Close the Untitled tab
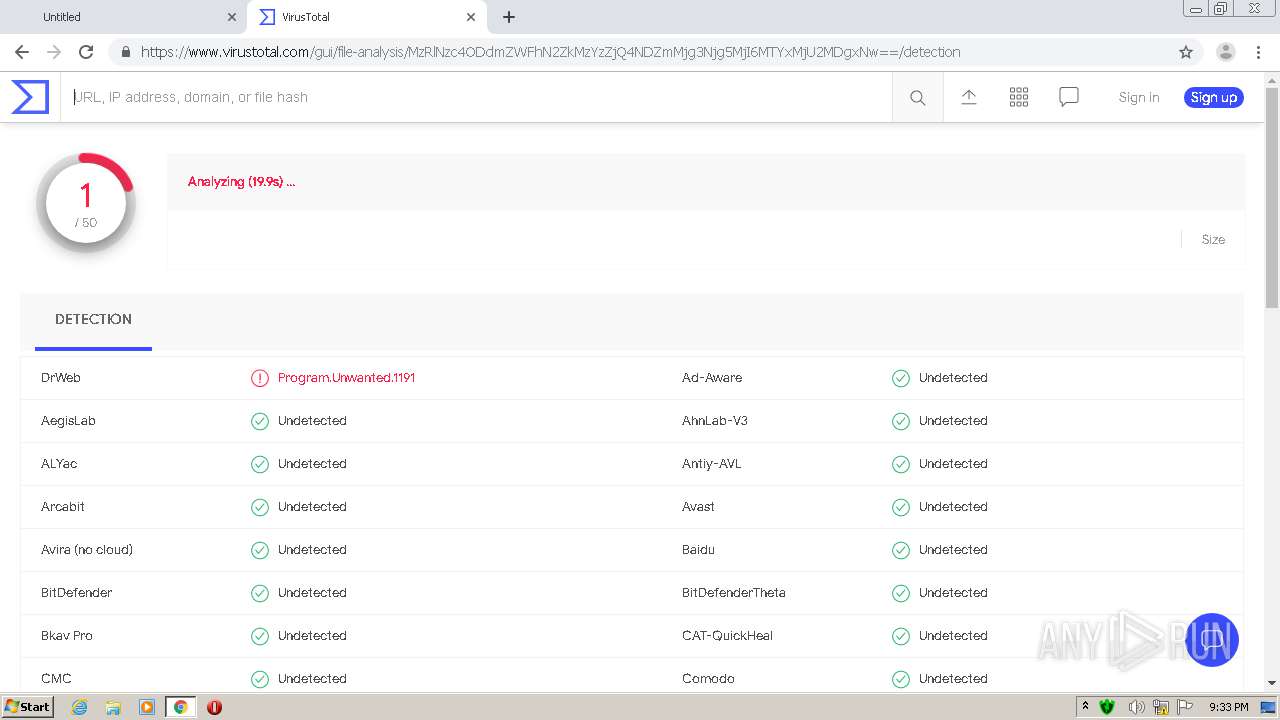The height and width of the screenshot is (720, 1280). 232,17
